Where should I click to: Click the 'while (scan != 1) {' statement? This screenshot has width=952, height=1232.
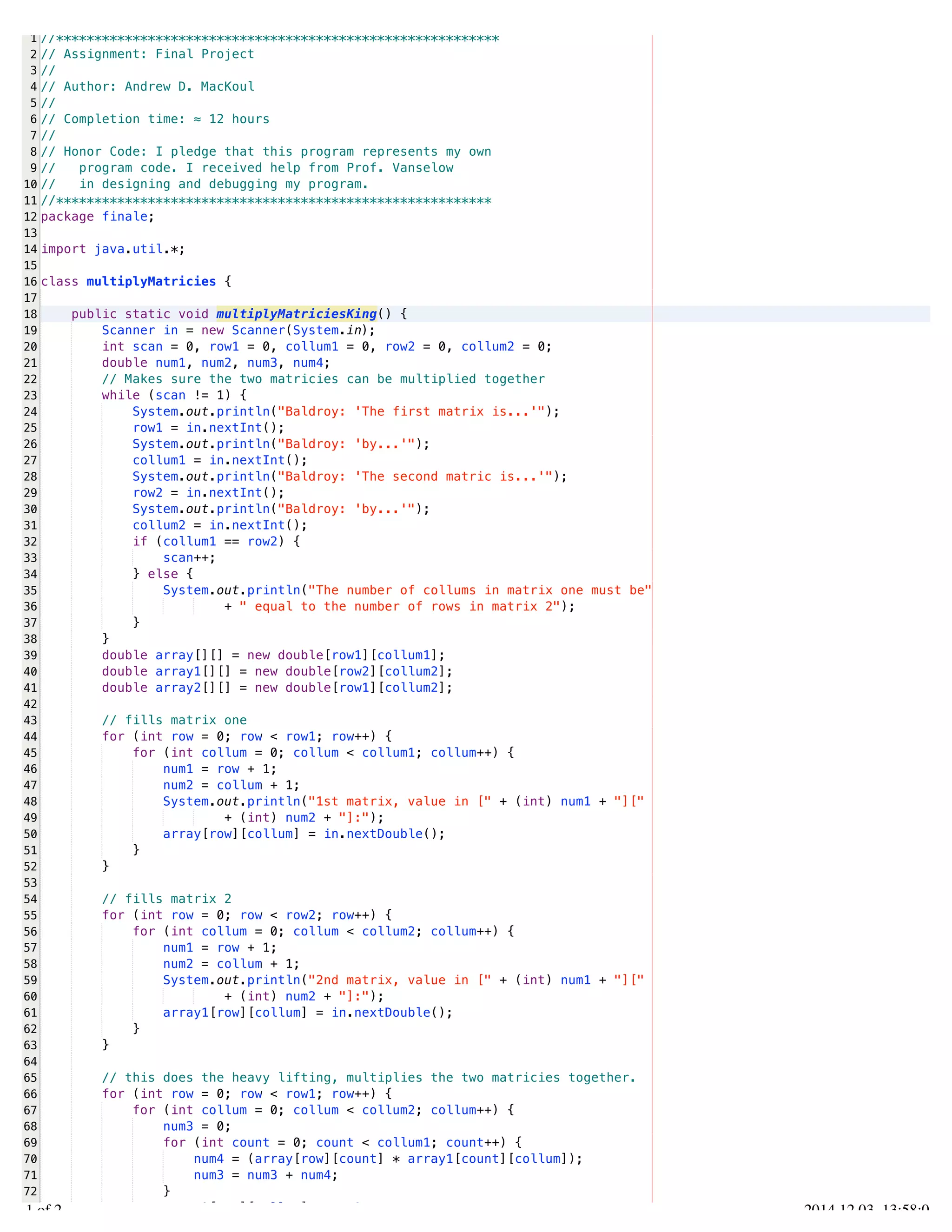174,396
